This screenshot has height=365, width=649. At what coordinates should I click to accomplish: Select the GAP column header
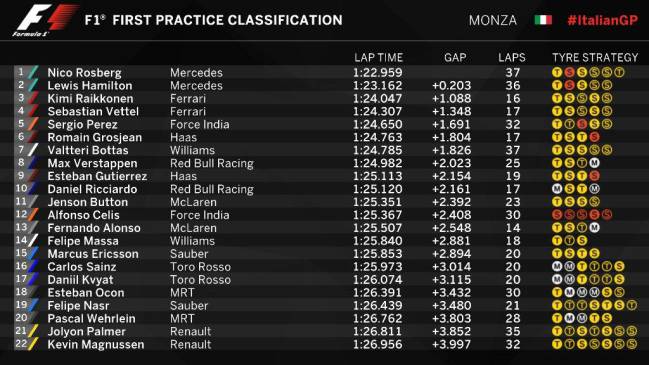tap(455, 58)
